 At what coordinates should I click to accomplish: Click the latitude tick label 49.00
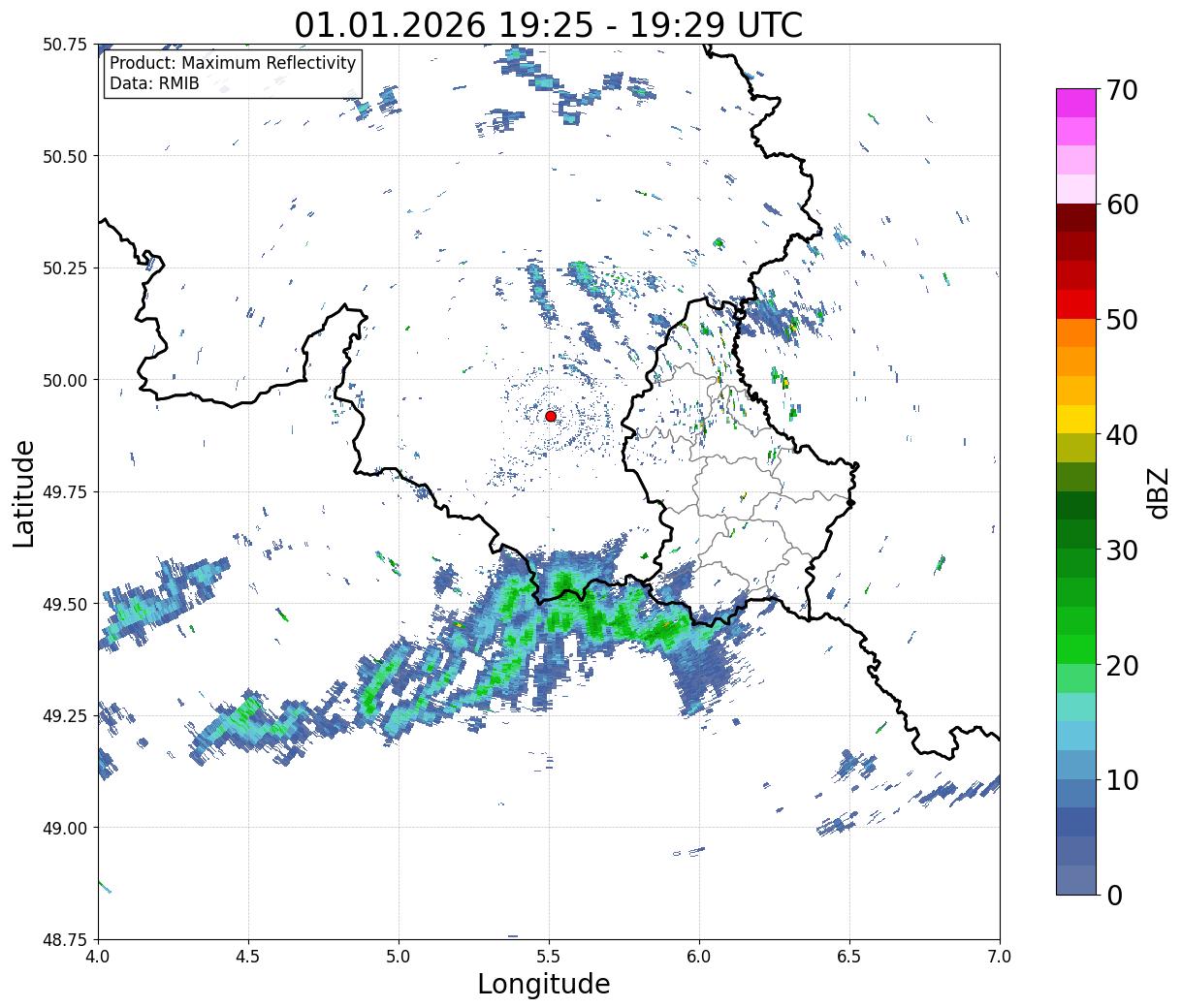(65, 828)
